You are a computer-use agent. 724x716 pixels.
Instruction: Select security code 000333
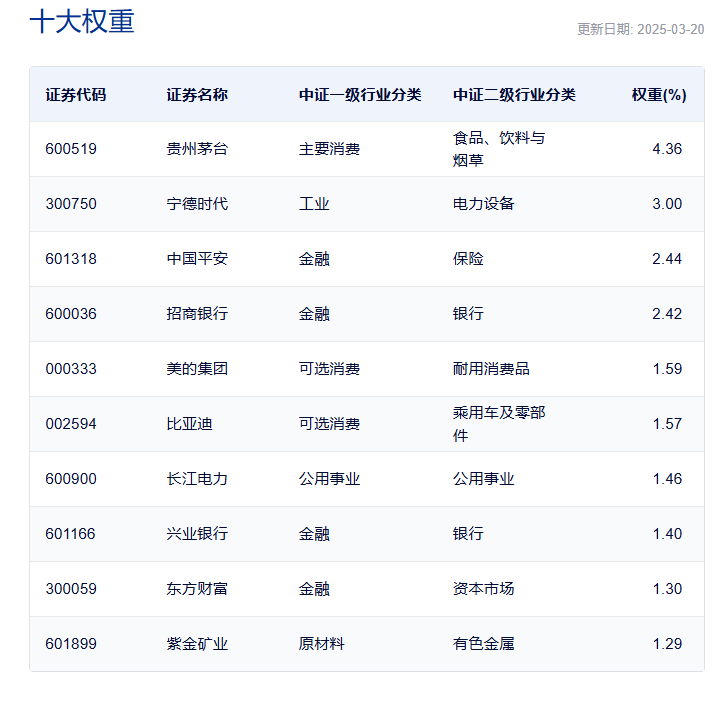click(x=71, y=368)
